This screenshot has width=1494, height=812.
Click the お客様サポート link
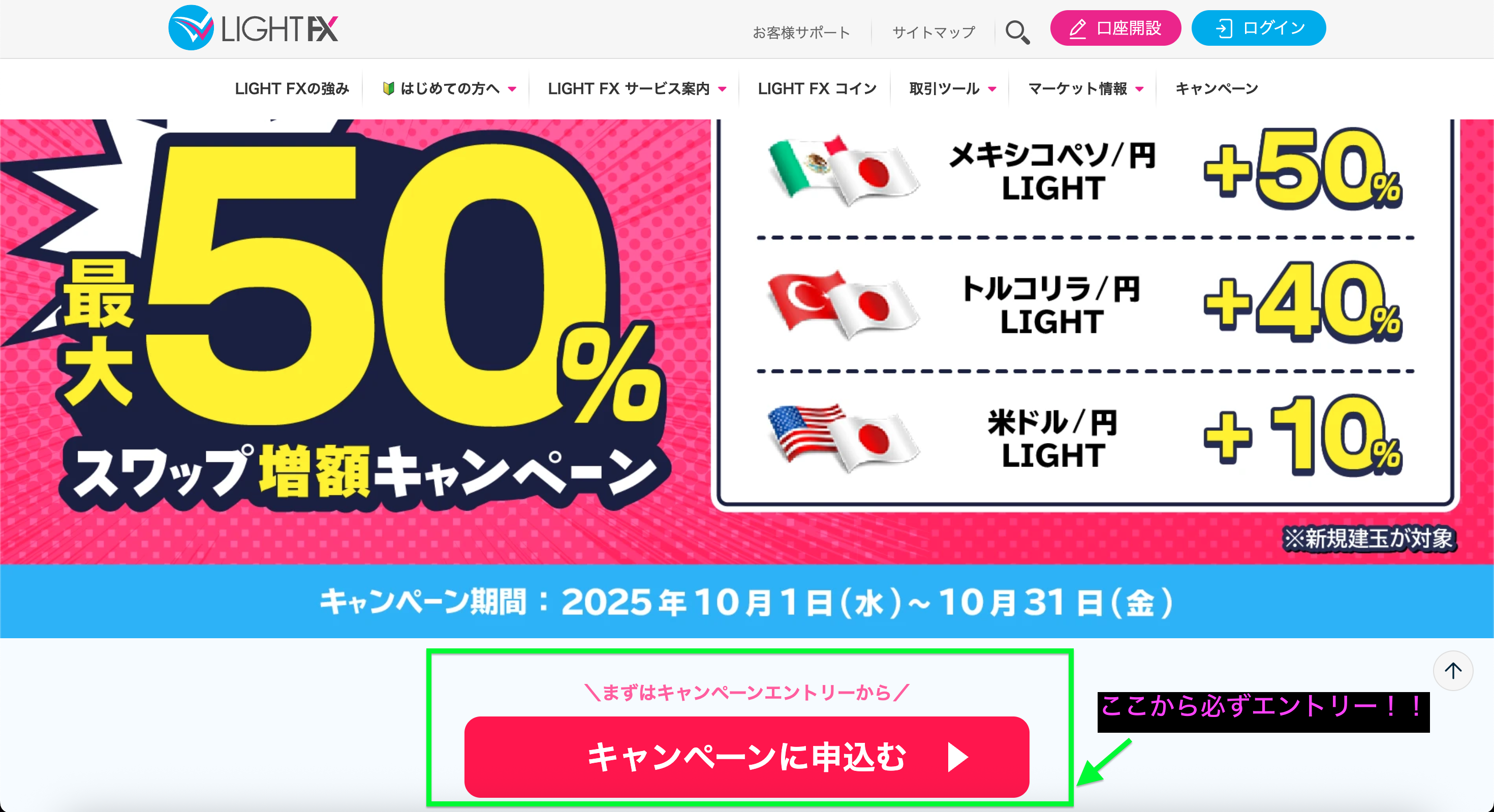pyautogui.click(x=801, y=33)
